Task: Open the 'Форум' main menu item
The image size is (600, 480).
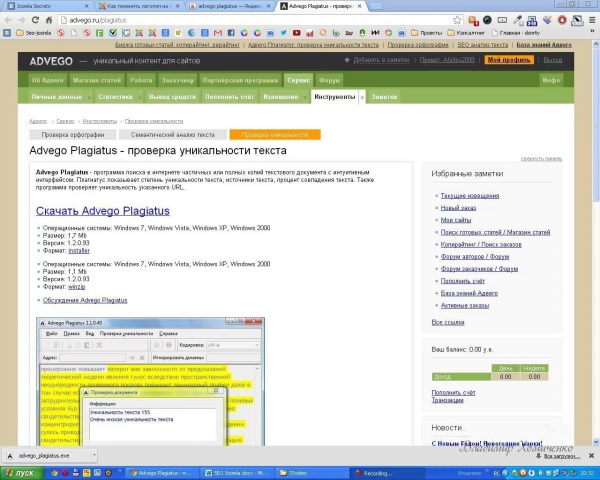Action: click(x=330, y=79)
